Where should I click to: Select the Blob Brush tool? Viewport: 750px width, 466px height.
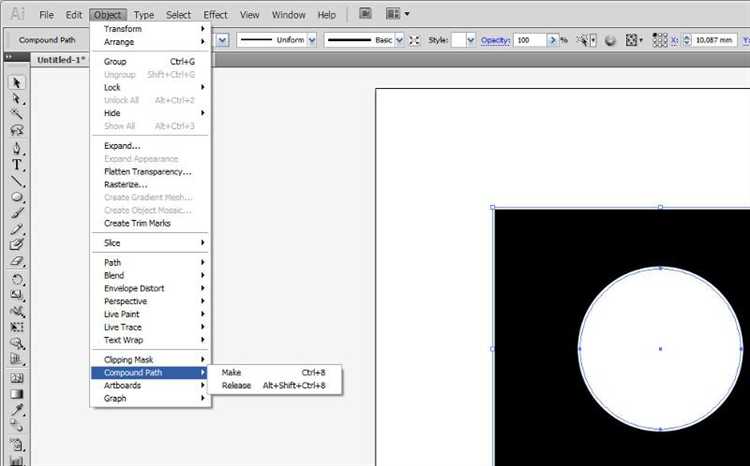tap(16, 244)
